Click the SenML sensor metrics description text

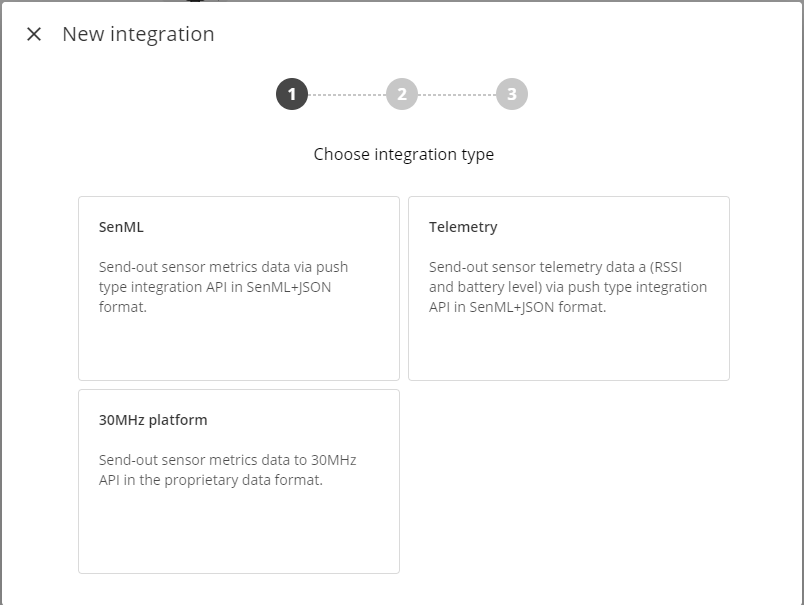(223, 287)
